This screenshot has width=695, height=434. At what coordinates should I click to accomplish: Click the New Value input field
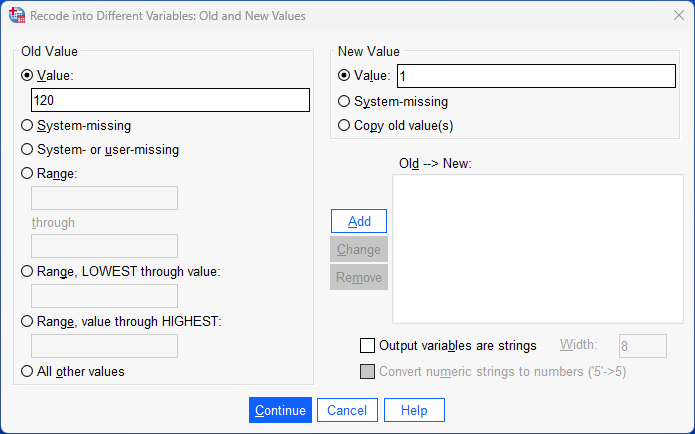tap(536, 76)
